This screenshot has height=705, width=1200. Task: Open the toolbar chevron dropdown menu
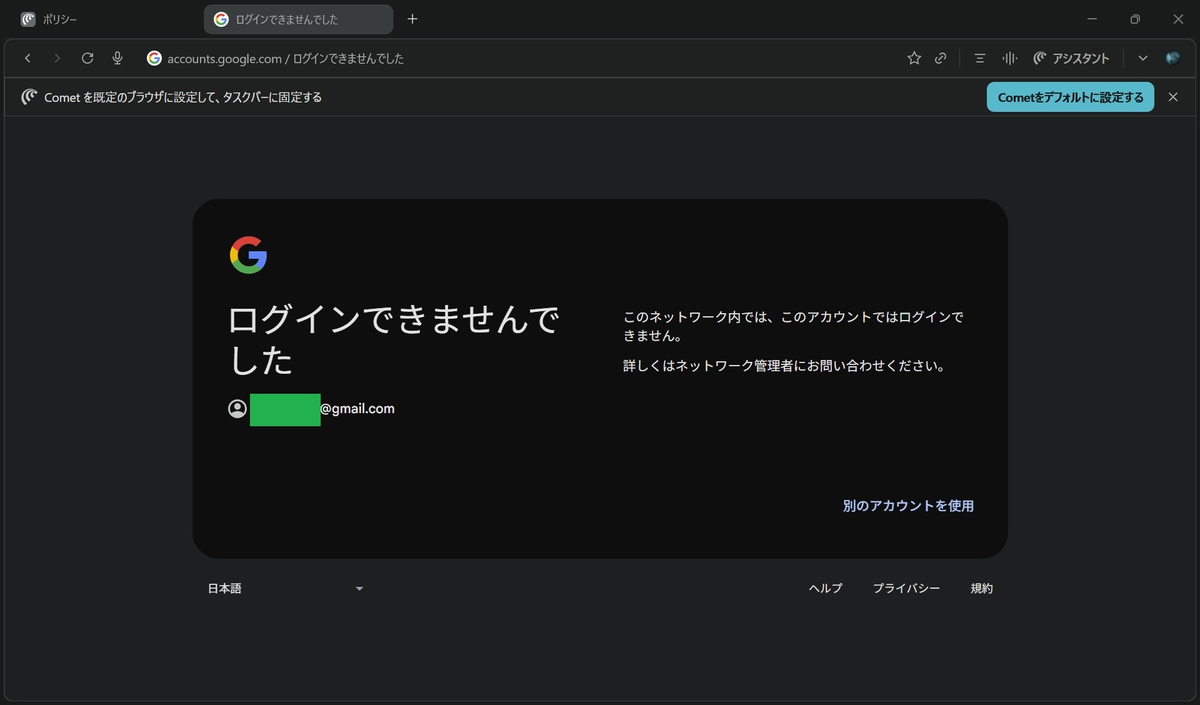point(1142,58)
